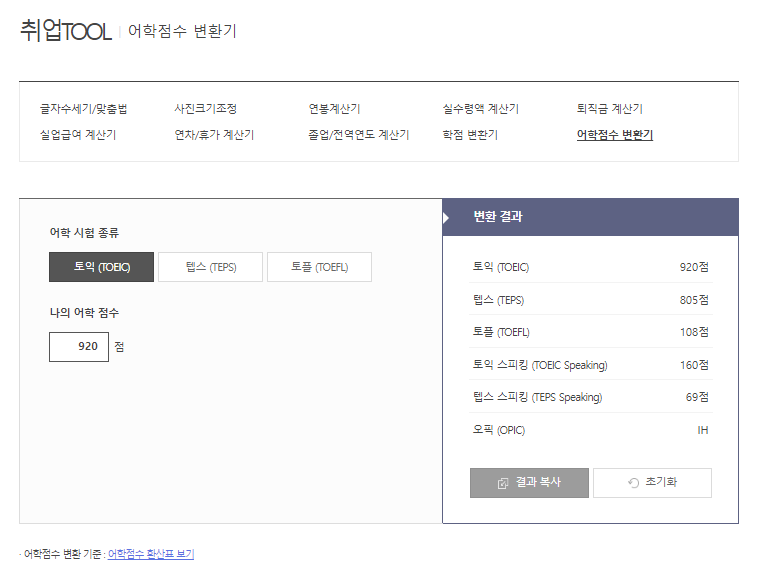
Task: Click the TEPS Speaking 69점 result
Action: [x=591, y=397]
